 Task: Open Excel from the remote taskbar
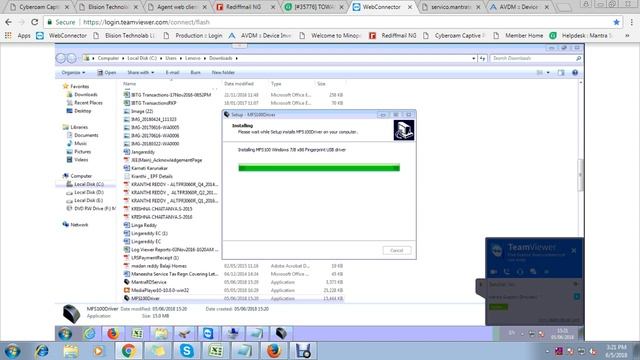[138, 333]
